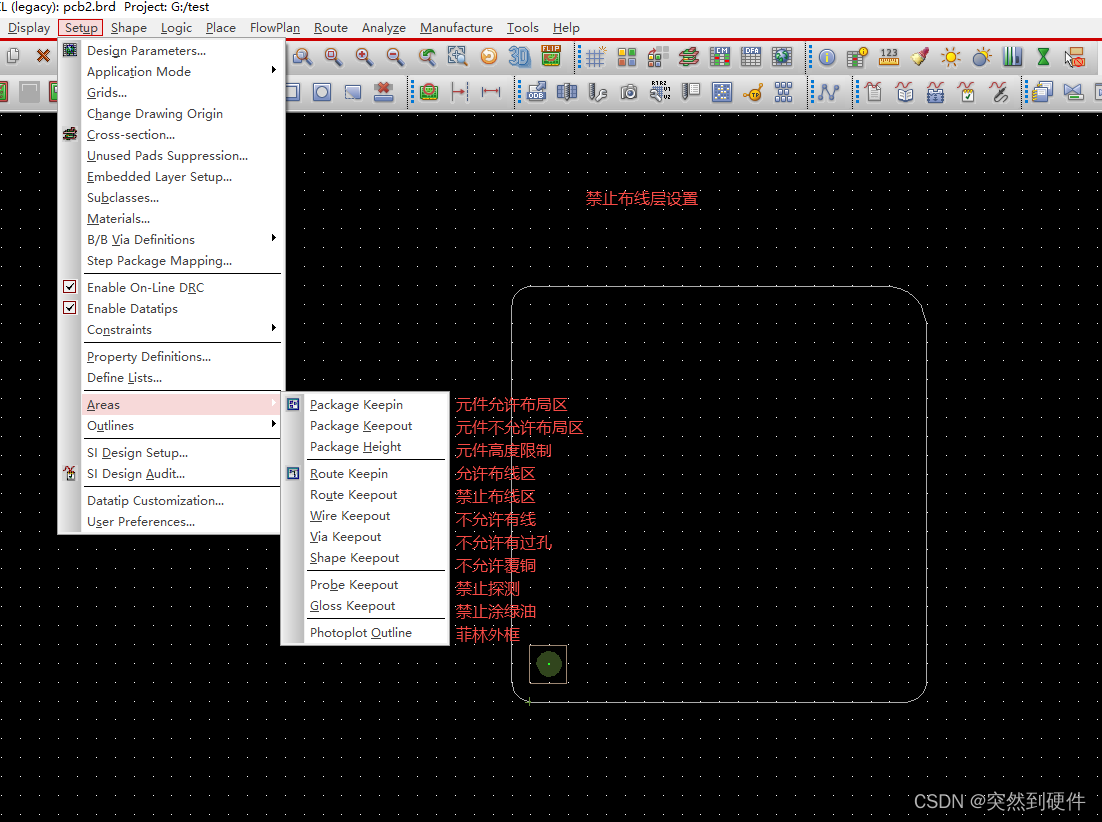1102x822 pixels.
Task: Click the camera snapshot icon
Action: point(628,92)
